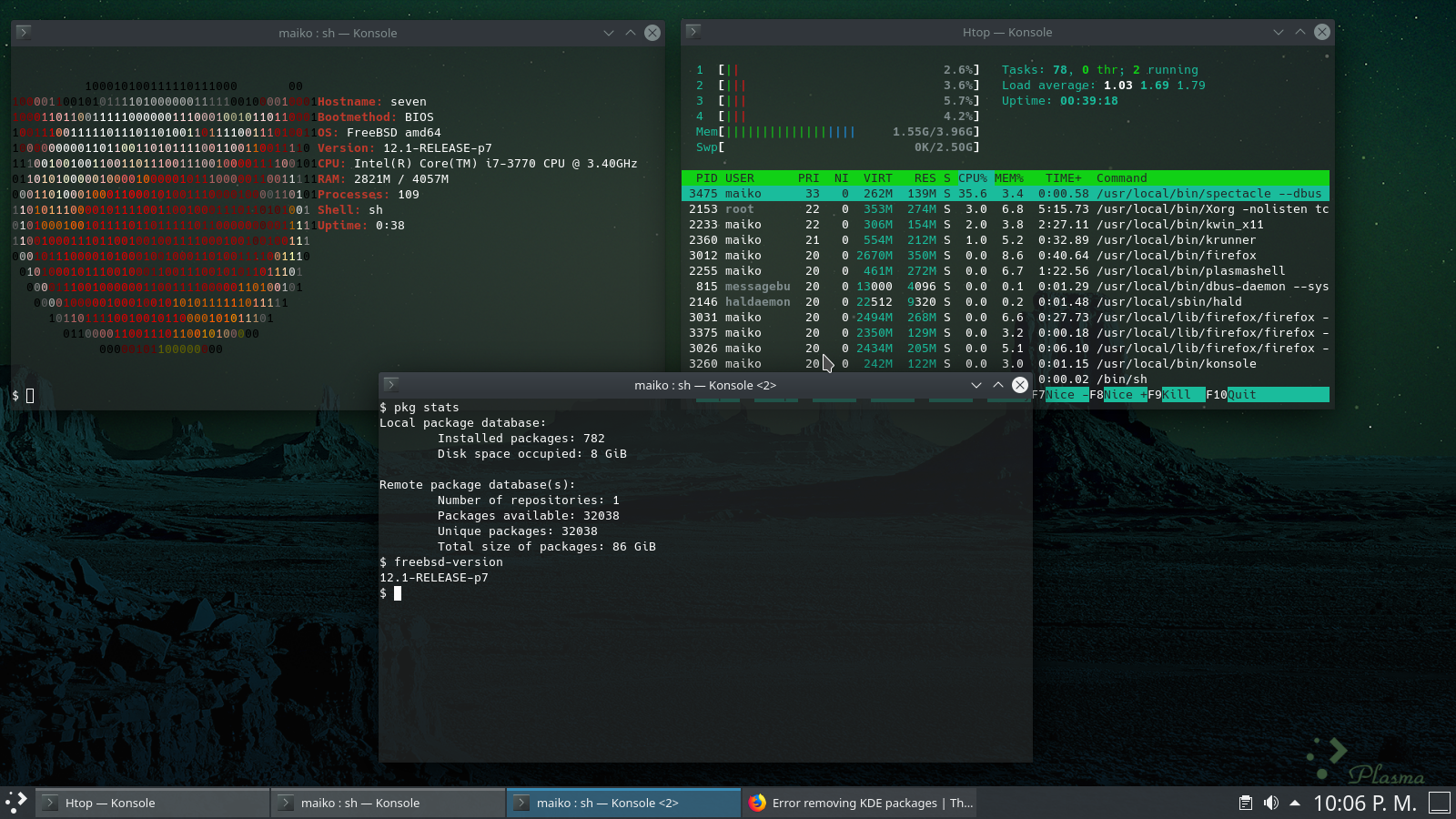This screenshot has width=1456, height=819.
Task: Close the Konsole <2> window
Action: (x=1020, y=385)
